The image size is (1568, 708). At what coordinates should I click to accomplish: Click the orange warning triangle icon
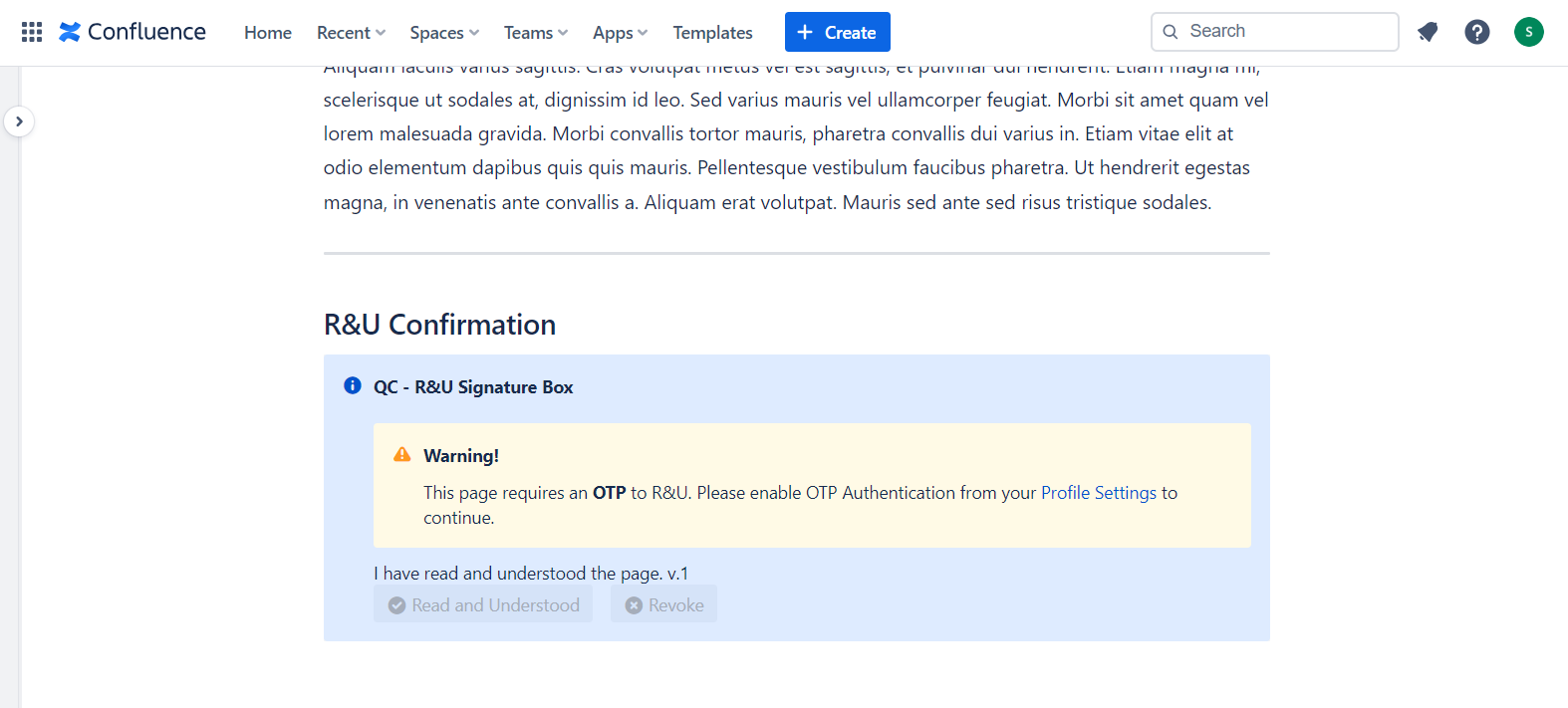(402, 454)
